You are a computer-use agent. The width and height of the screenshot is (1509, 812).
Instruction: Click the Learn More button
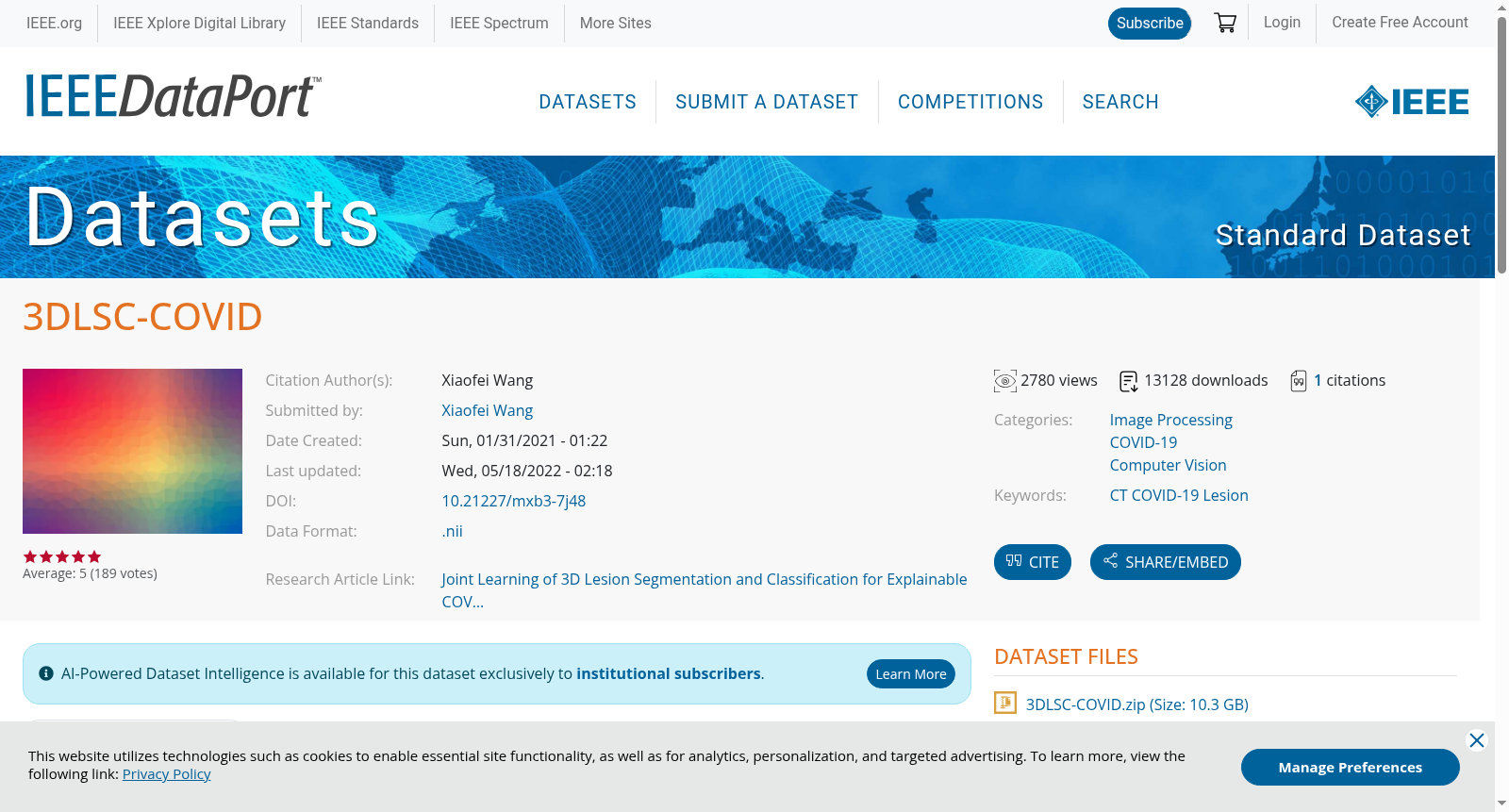911,673
